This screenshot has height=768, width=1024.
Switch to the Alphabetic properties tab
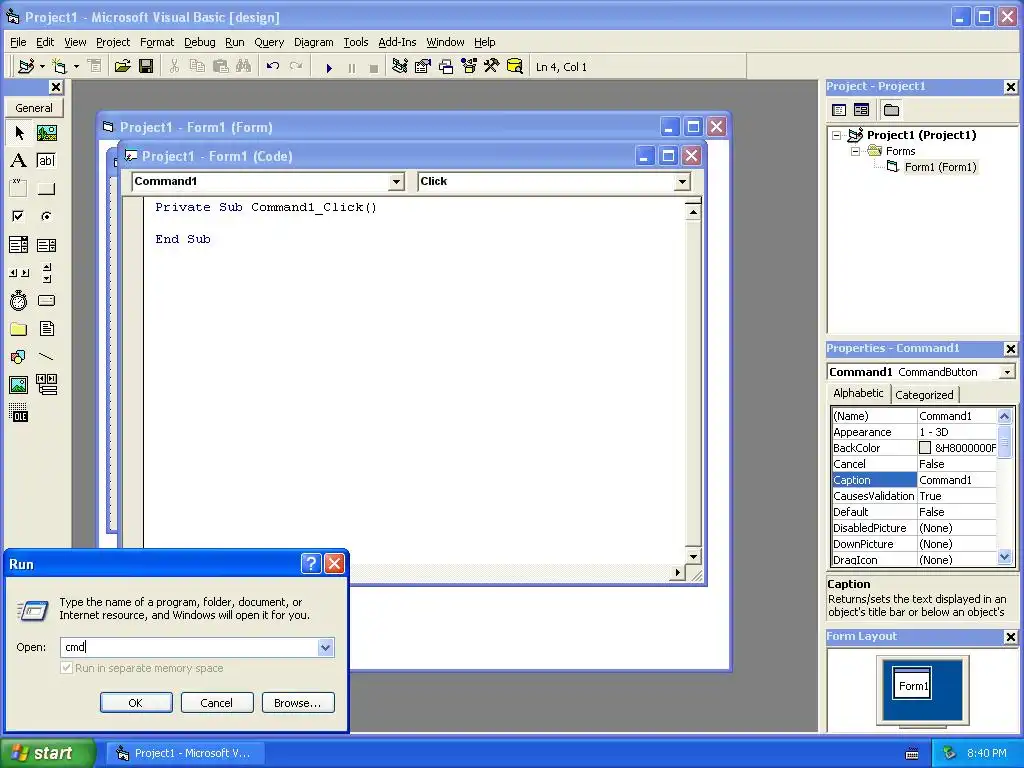[x=858, y=393]
